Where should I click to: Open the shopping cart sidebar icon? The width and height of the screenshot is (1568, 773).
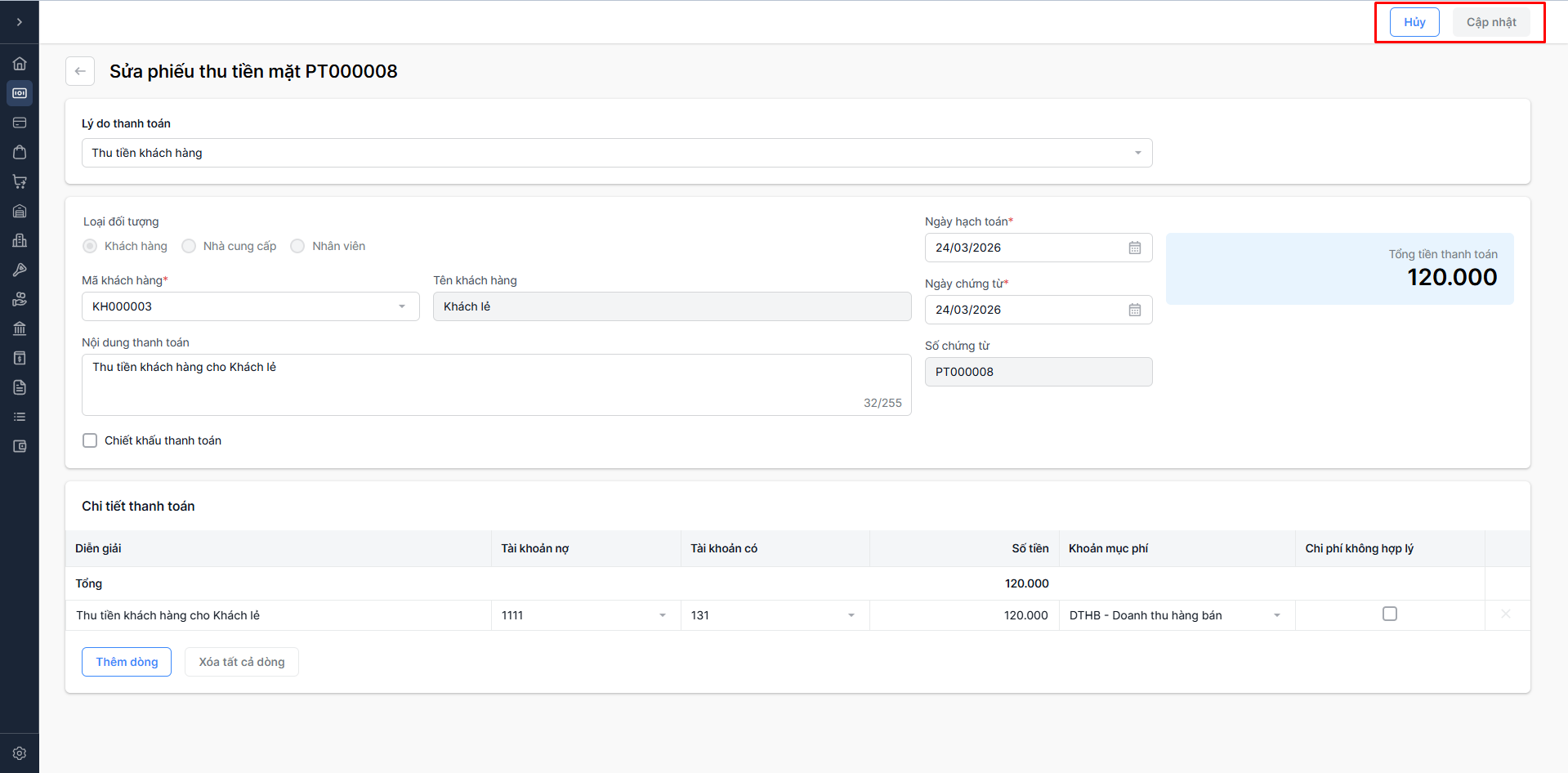pyautogui.click(x=20, y=181)
